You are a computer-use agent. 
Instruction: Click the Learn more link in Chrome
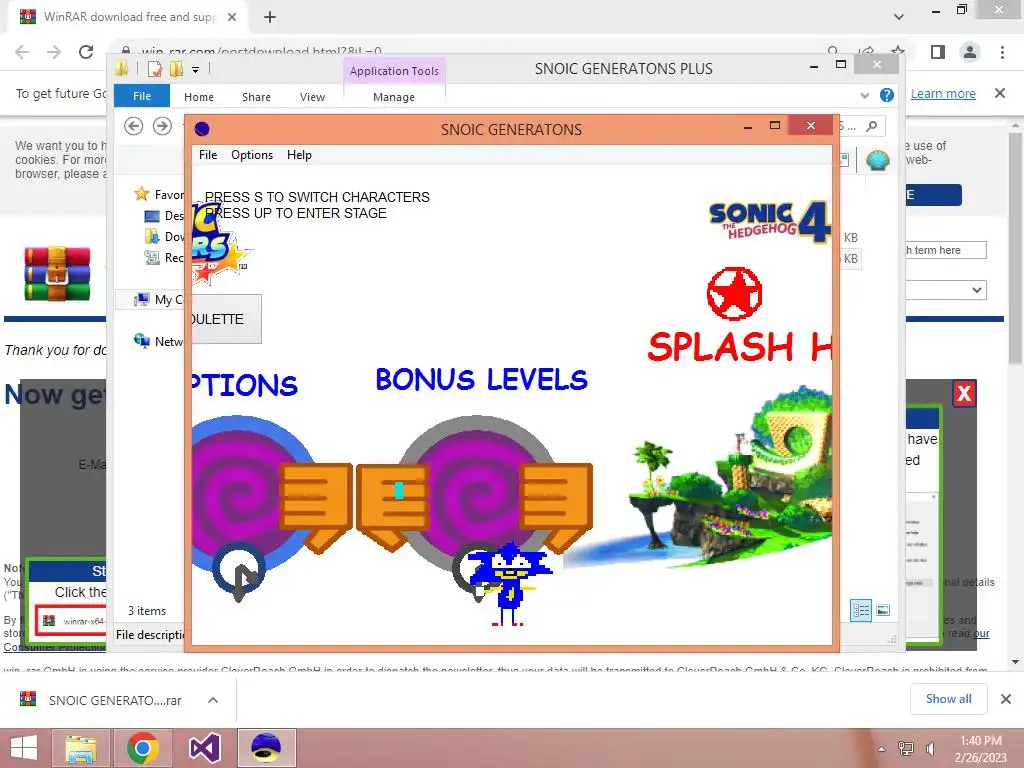click(943, 93)
